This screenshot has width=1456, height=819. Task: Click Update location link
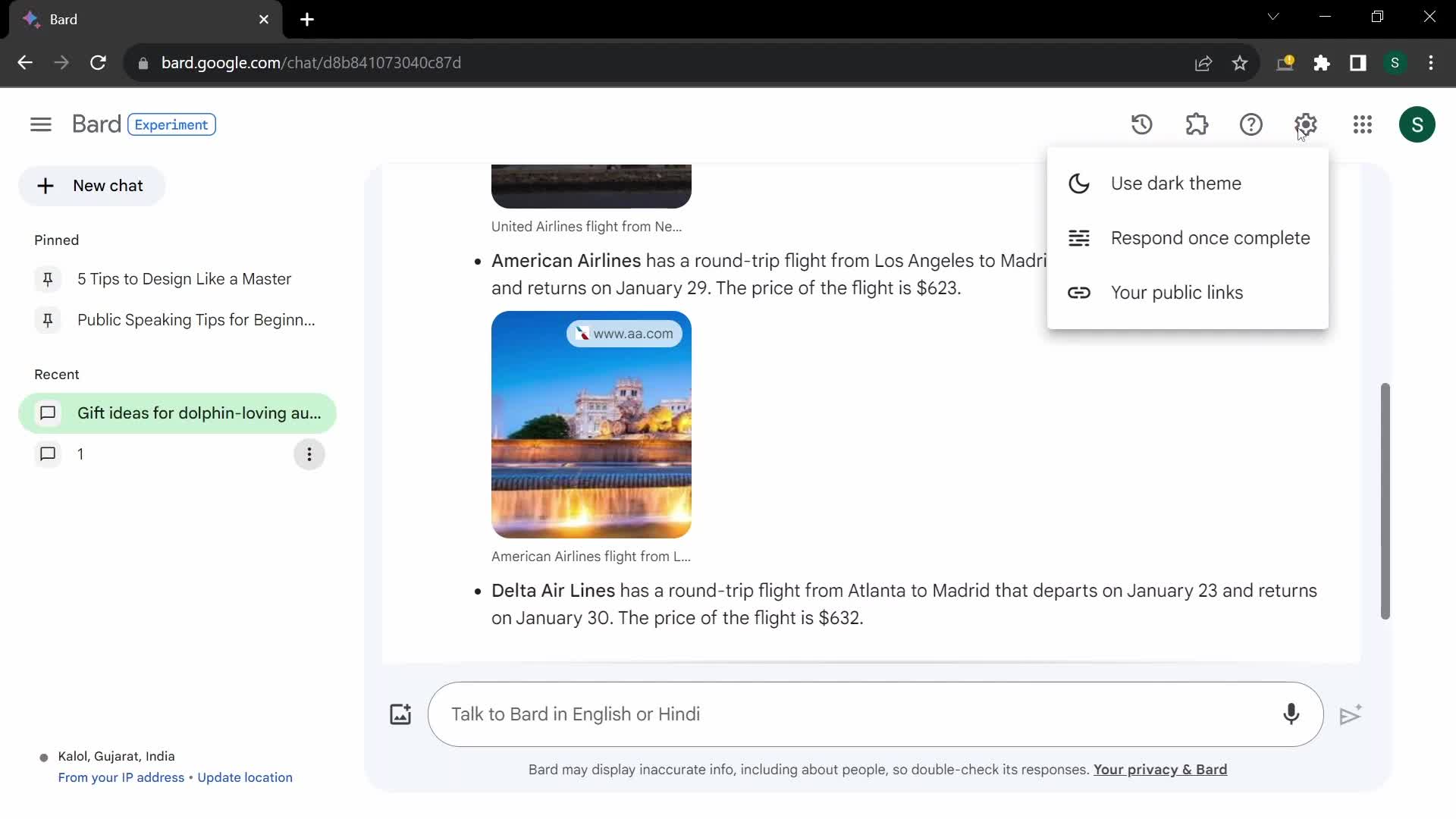pos(245,777)
